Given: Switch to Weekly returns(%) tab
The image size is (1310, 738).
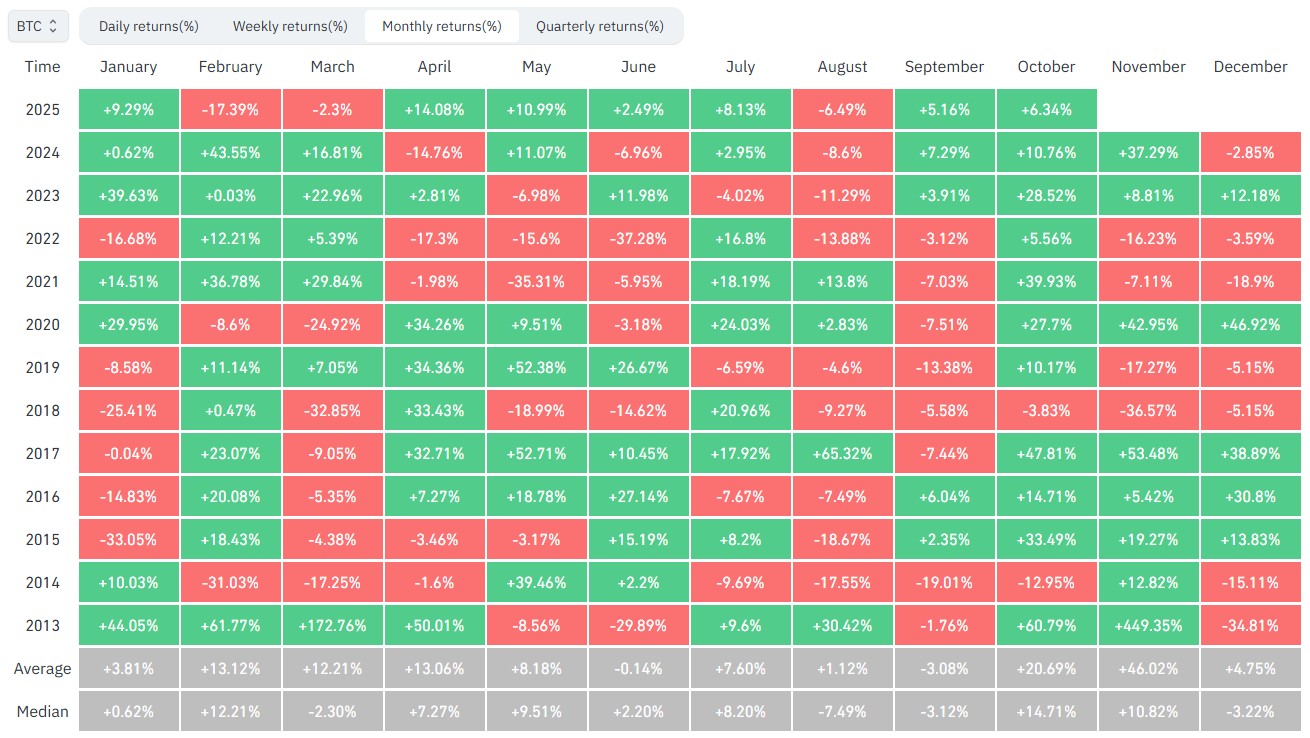Looking at the screenshot, I should [x=290, y=26].
